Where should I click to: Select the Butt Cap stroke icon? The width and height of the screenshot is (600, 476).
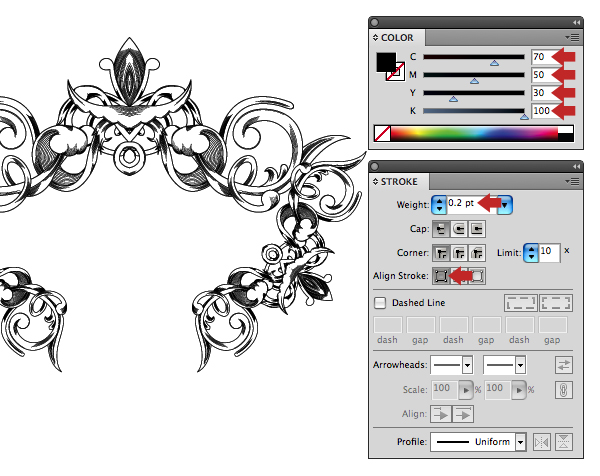441,229
